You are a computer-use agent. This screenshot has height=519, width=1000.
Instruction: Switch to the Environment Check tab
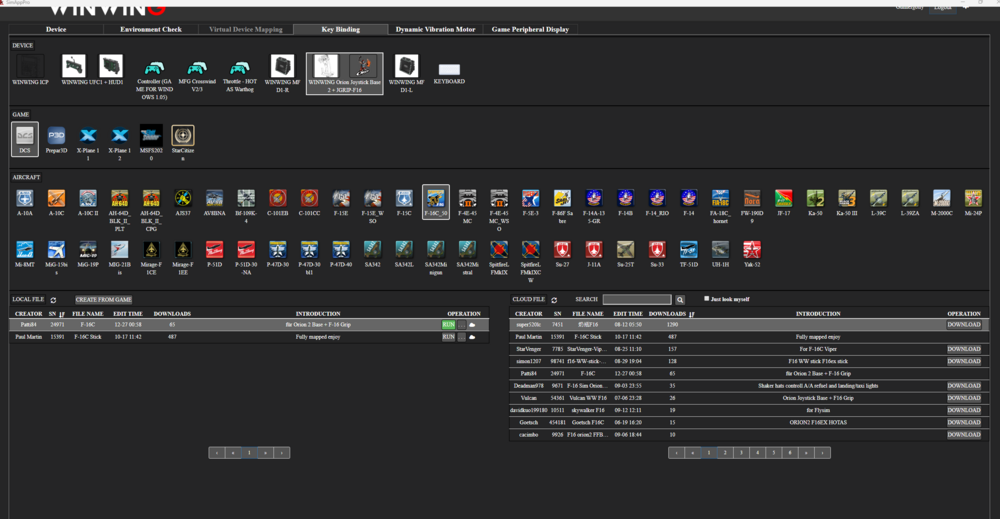pos(151,30)
